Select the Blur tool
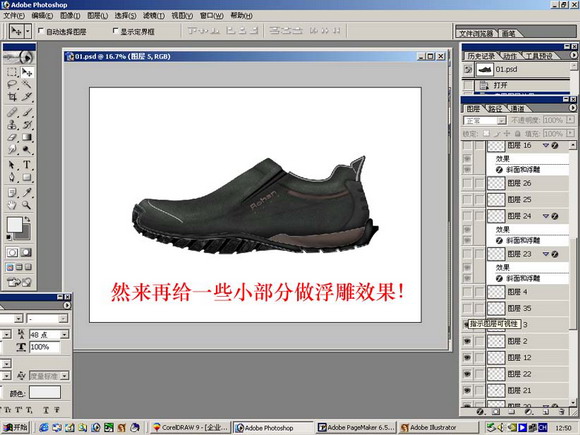 (12, 150)
